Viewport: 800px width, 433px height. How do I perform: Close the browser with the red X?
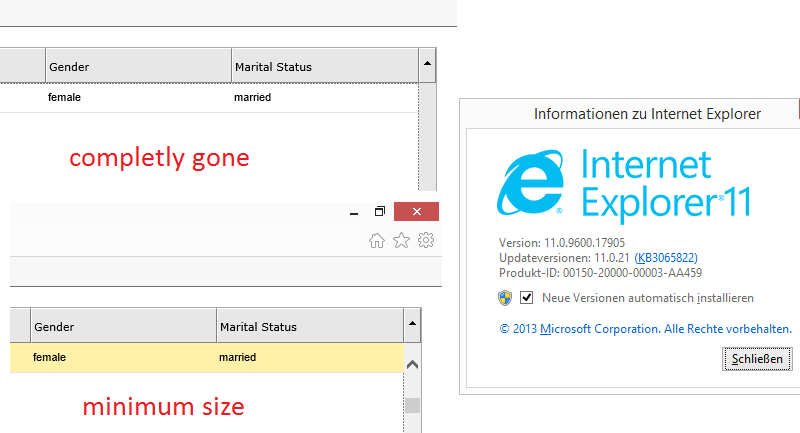point(417,212)
